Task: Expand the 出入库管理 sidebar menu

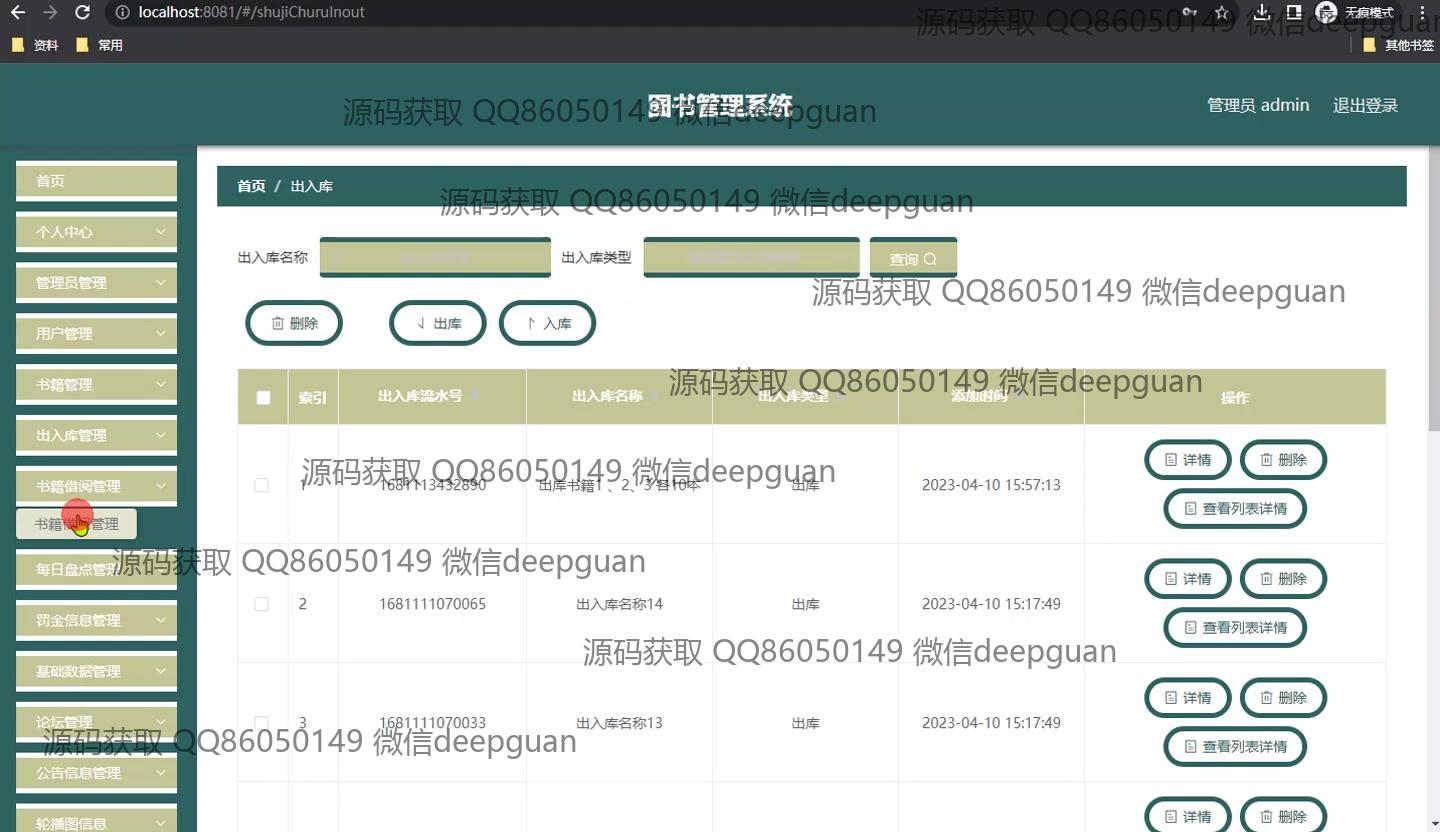Action: (96, 435)
